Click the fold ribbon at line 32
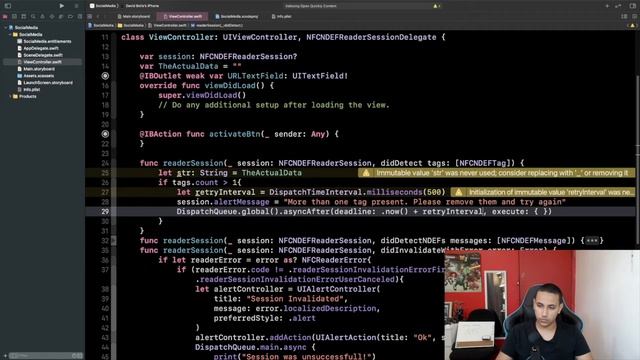Screen dimensions: 640x360 [113, 241]
